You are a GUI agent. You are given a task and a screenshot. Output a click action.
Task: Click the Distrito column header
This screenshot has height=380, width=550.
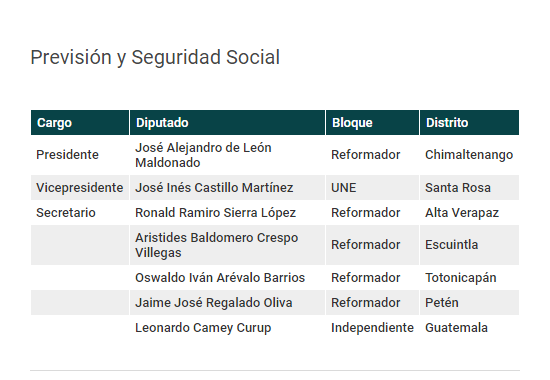point(469,122)
